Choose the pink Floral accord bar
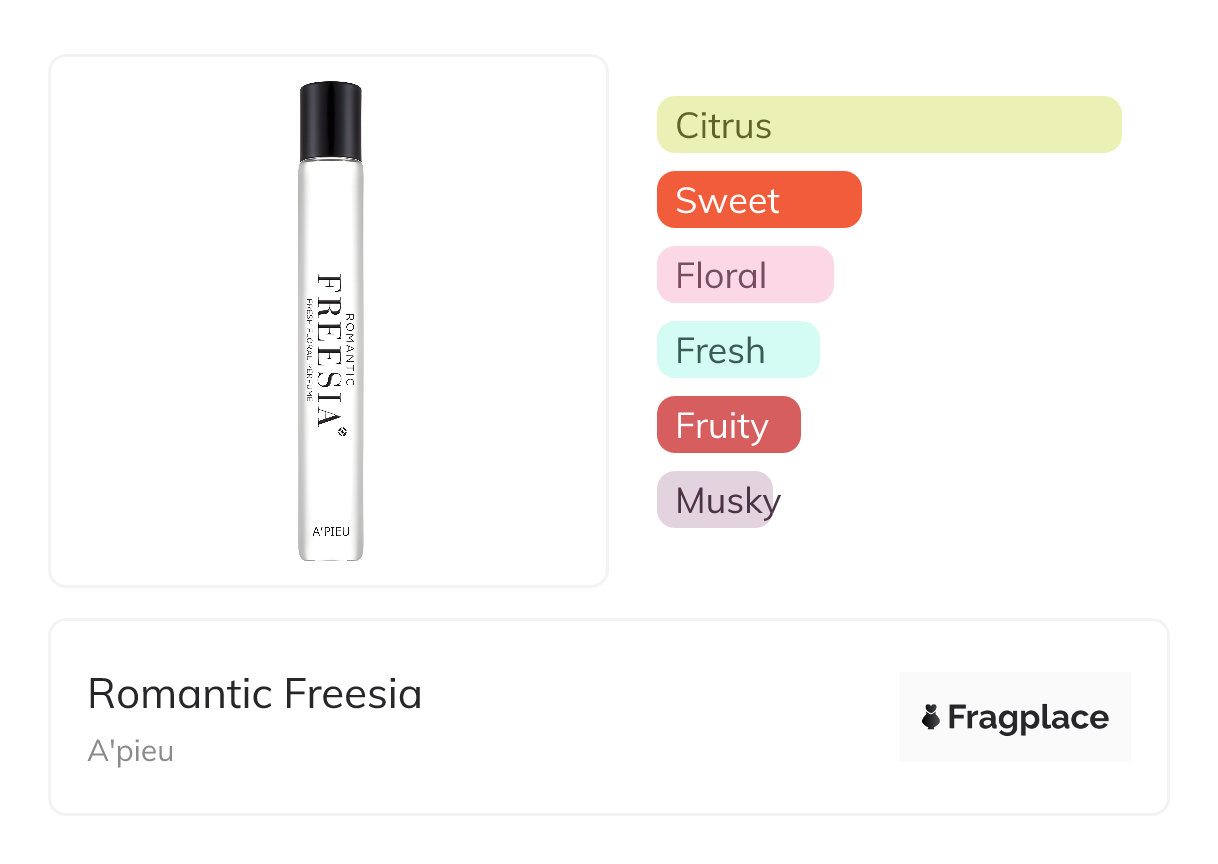 point(745,275)
